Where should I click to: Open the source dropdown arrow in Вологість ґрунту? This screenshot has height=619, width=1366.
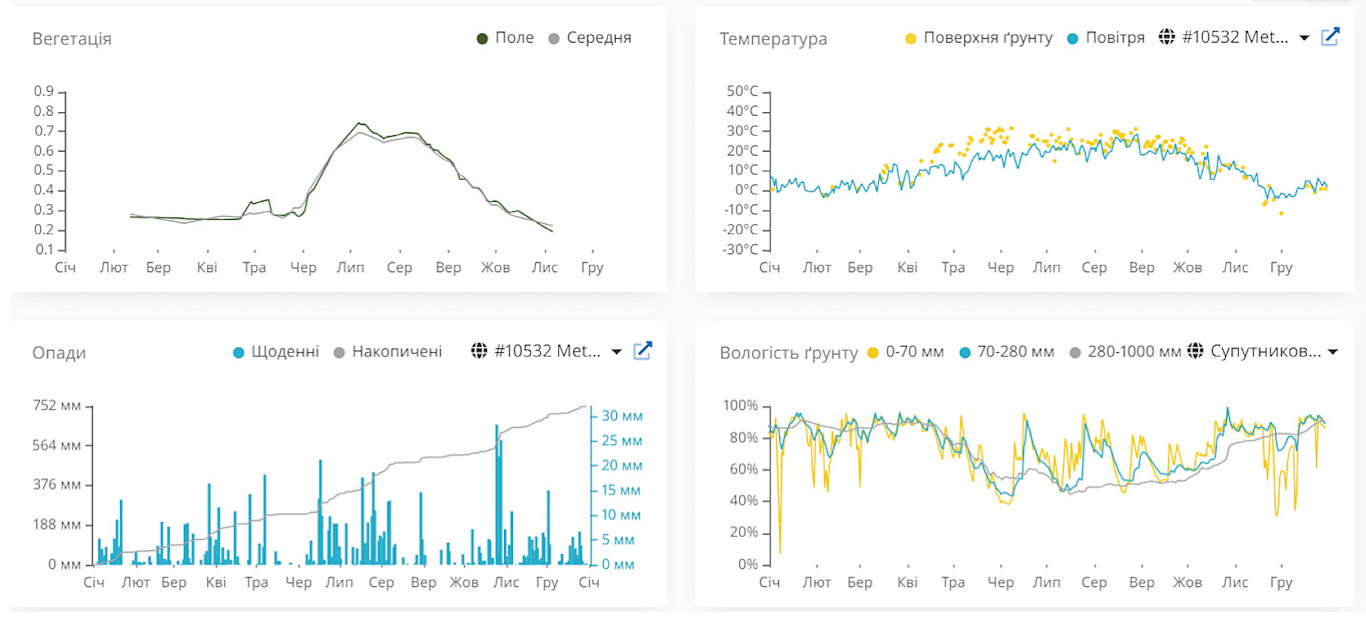point(1332,352)
